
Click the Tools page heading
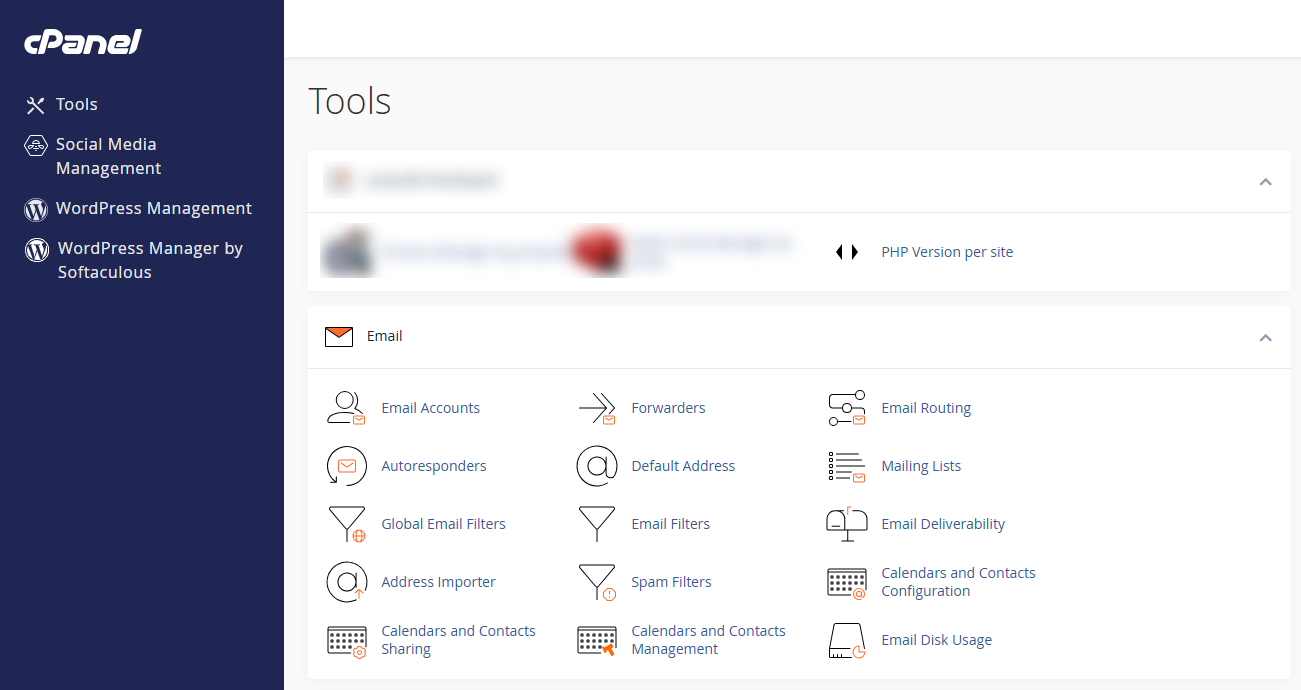(350, 101)
